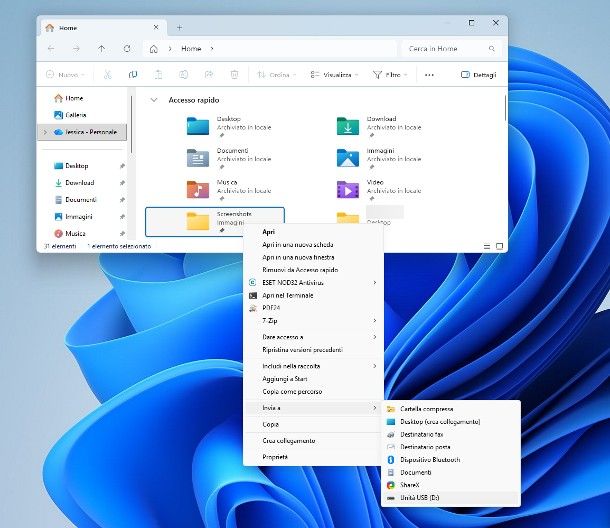Send to Unità USB (D:)
The height and width of the screenshot is (528, 610).
(x=451, y=498)
